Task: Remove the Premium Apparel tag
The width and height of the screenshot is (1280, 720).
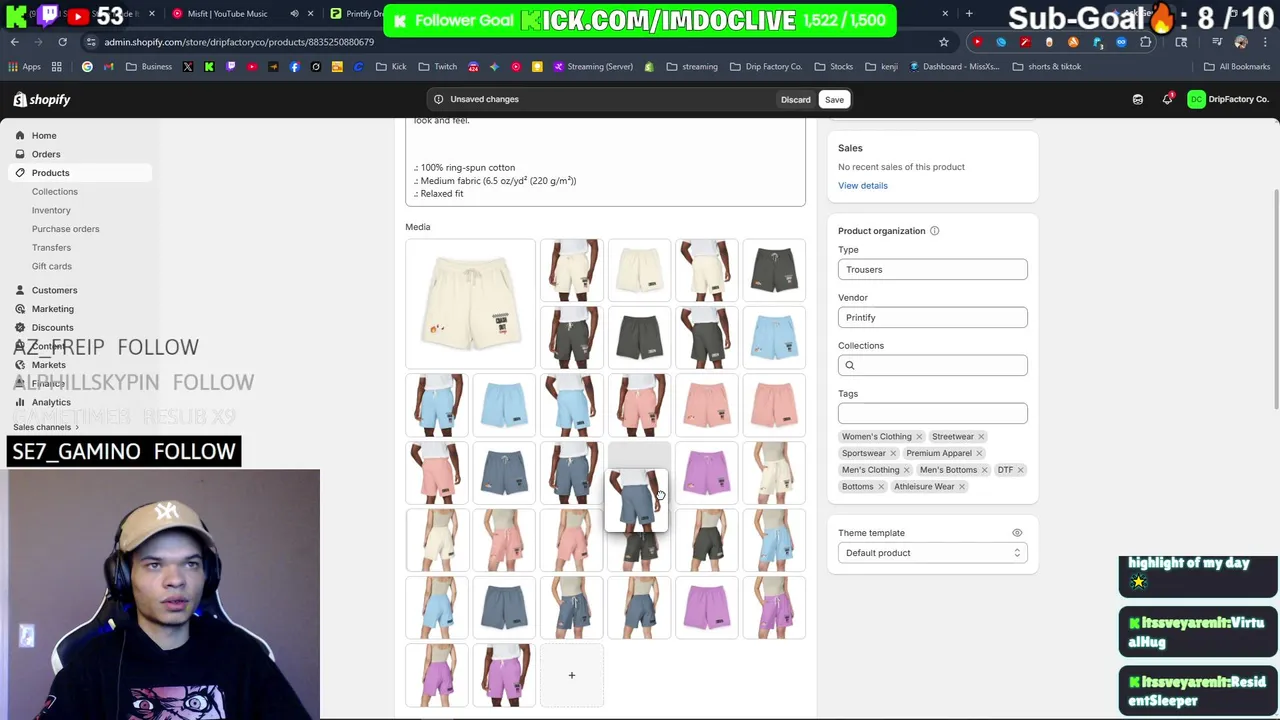Action: [979, 453]
